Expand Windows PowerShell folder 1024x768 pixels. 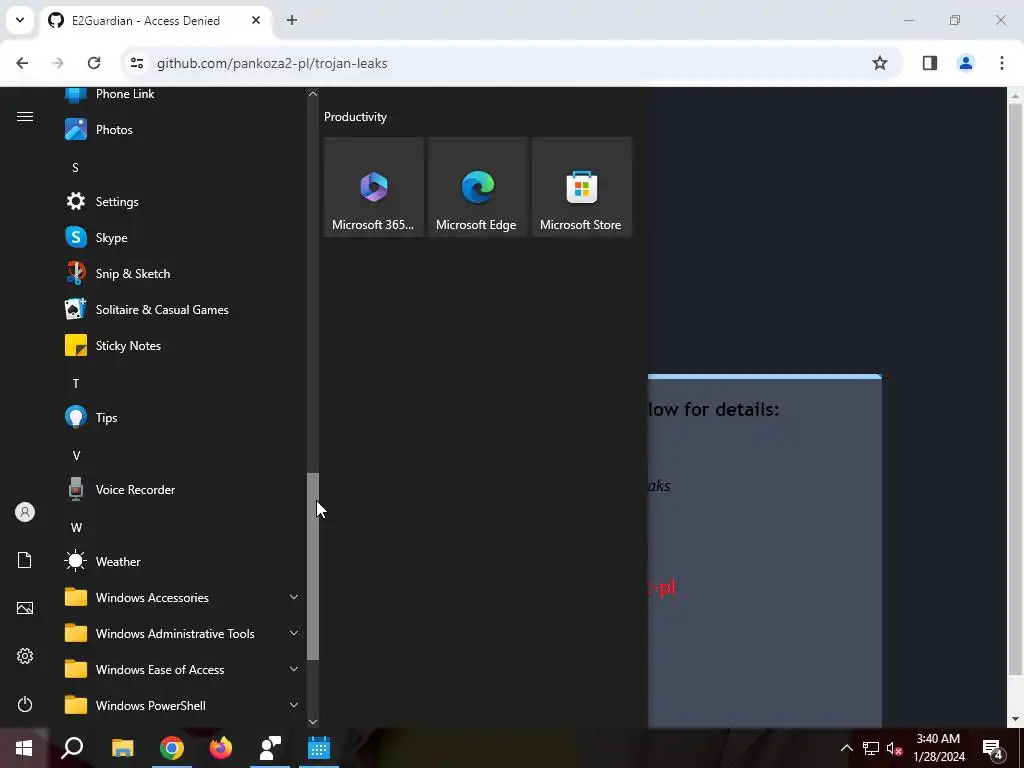[x=182, y=705]
